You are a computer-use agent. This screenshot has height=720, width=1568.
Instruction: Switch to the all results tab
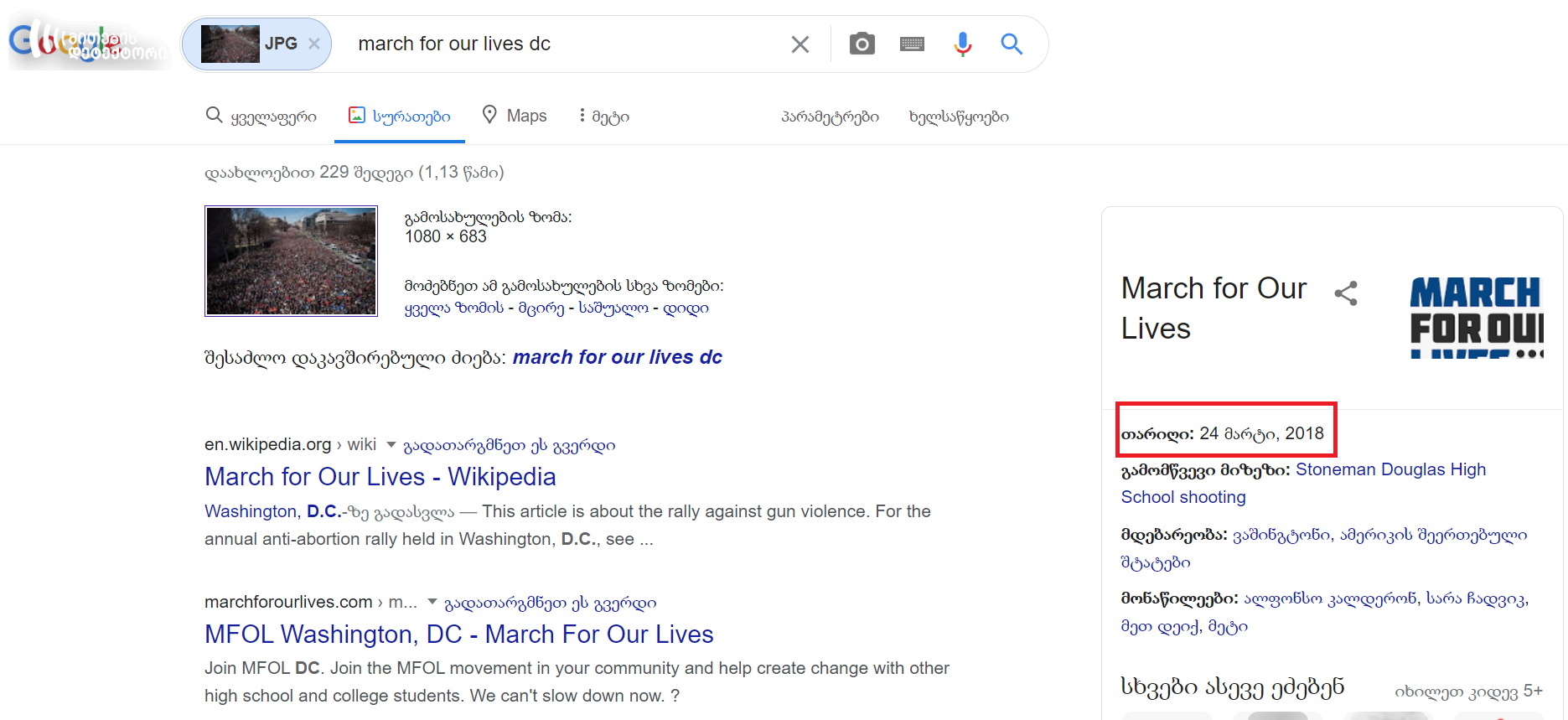261,117
